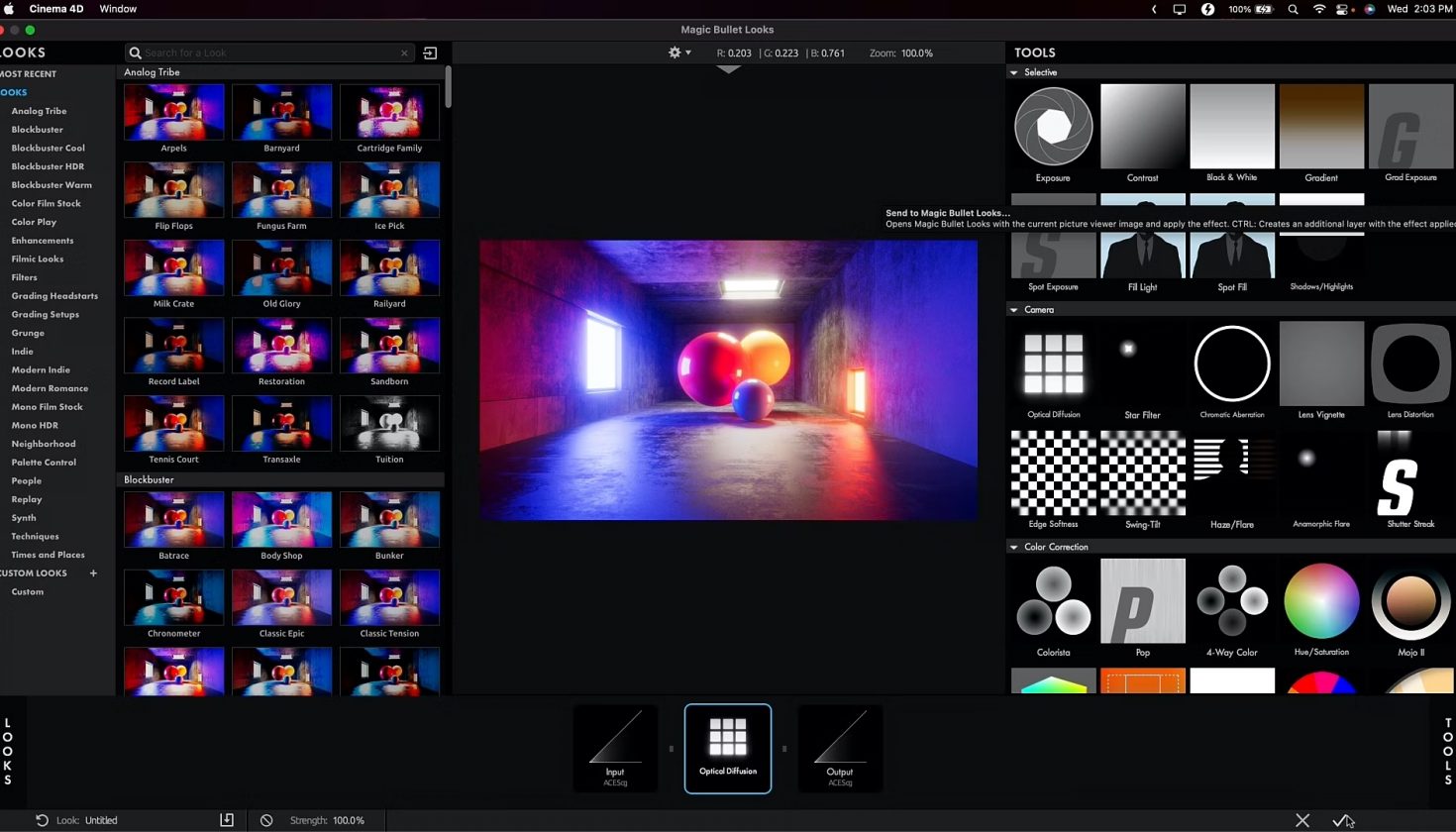The height and width of the screenshot is (832, 1456).
Task: Click the Blockbuster HDR looks category
Action: (48, 165)
